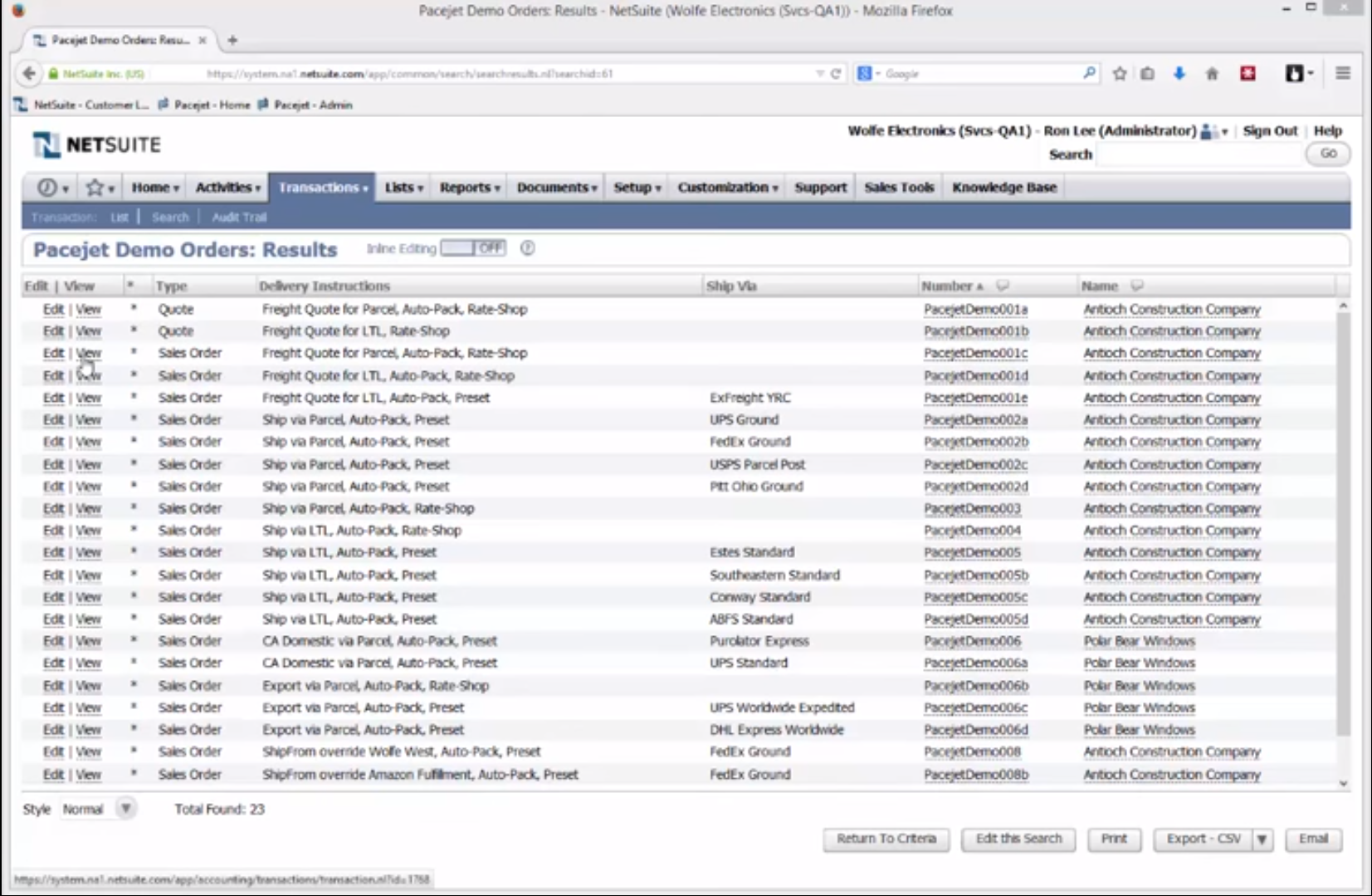Click the site identity lock icon

tap(53, 74)
